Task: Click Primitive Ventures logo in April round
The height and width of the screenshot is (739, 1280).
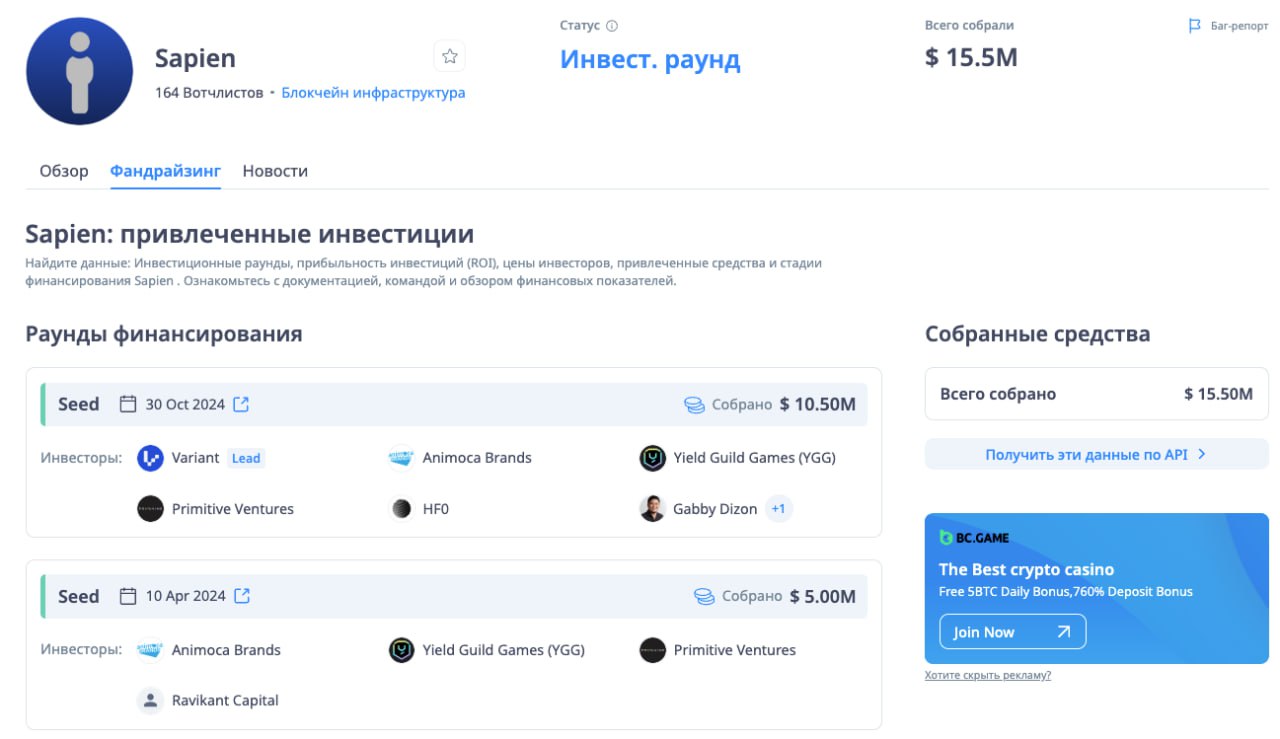Action: [x=652, y=650]
